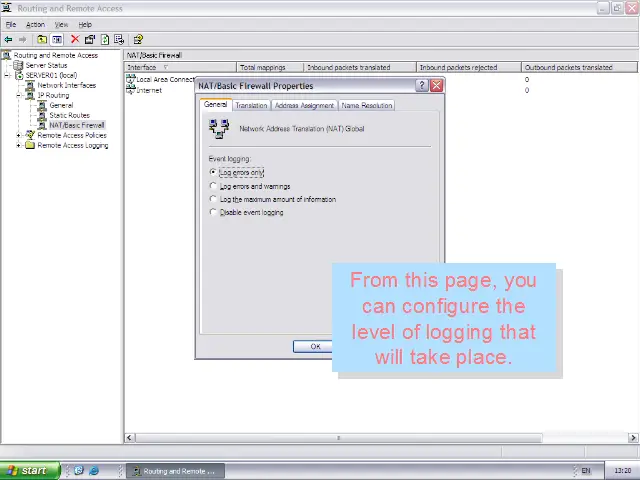
Task: Select the Static Routes tree item
Action: point(69,116)
